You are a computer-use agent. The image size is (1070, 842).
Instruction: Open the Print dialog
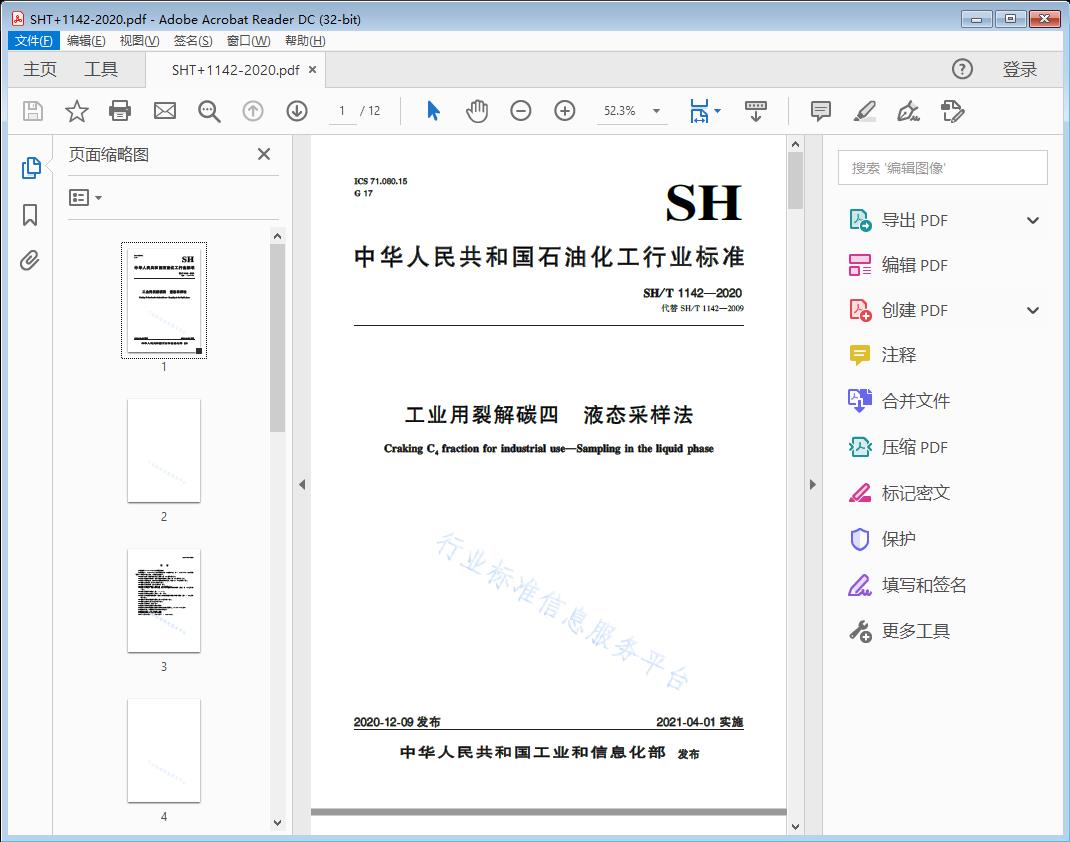[120, 111]
